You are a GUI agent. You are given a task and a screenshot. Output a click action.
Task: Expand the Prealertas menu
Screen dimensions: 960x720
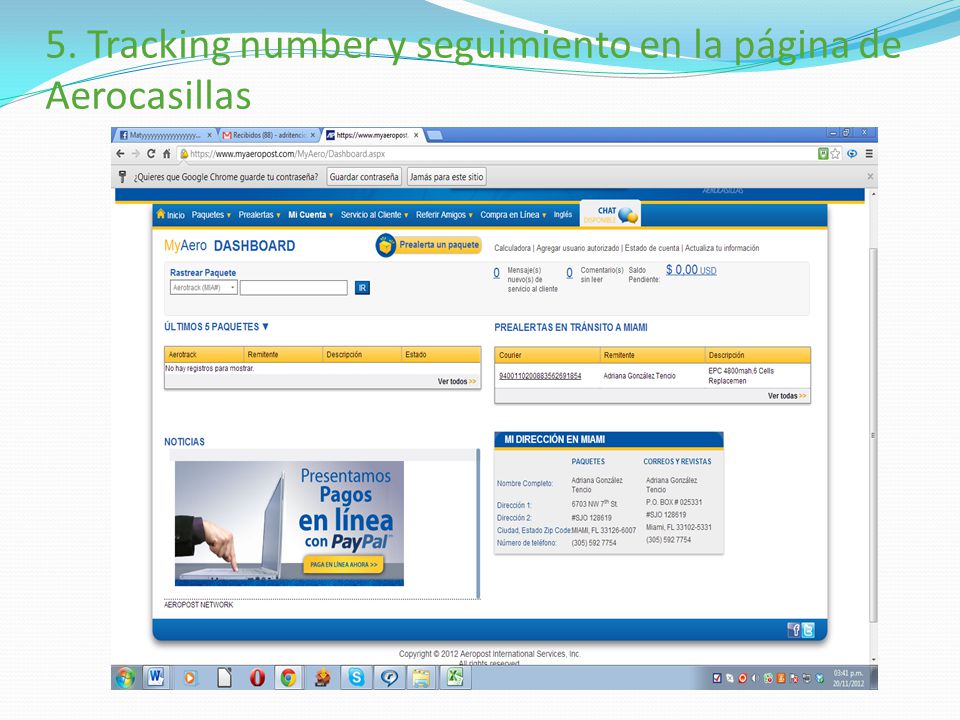coord(260,215)
